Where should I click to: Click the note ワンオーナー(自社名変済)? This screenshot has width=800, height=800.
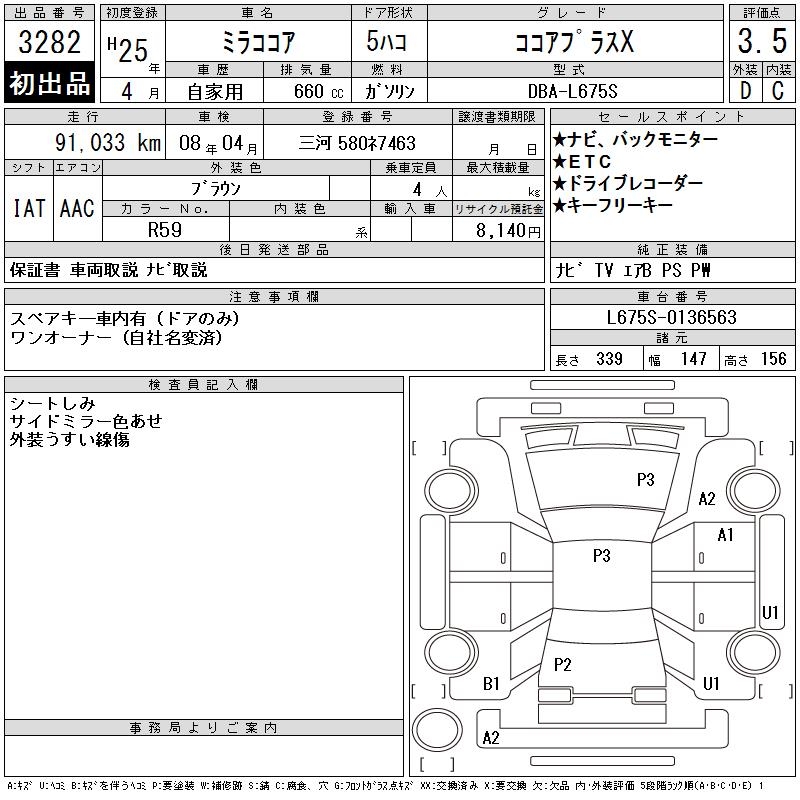[x=116, y=337]
